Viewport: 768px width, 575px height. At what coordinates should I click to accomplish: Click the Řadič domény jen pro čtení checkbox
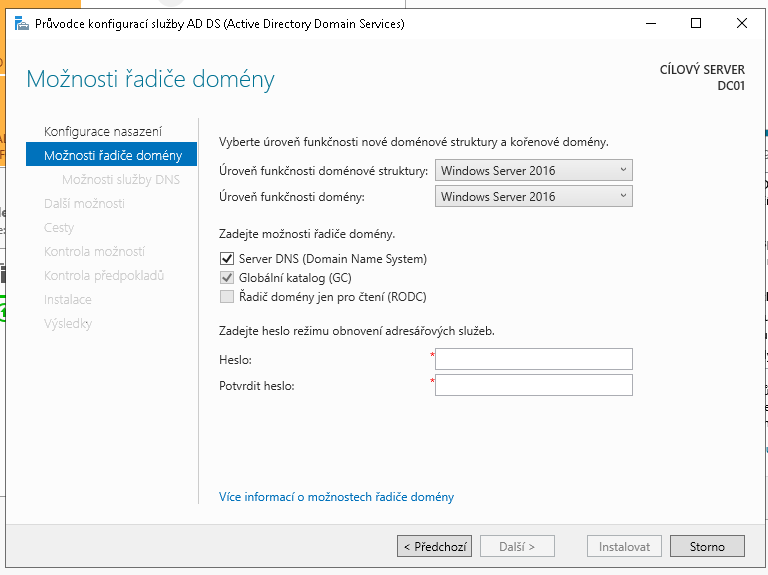point(226,297)
